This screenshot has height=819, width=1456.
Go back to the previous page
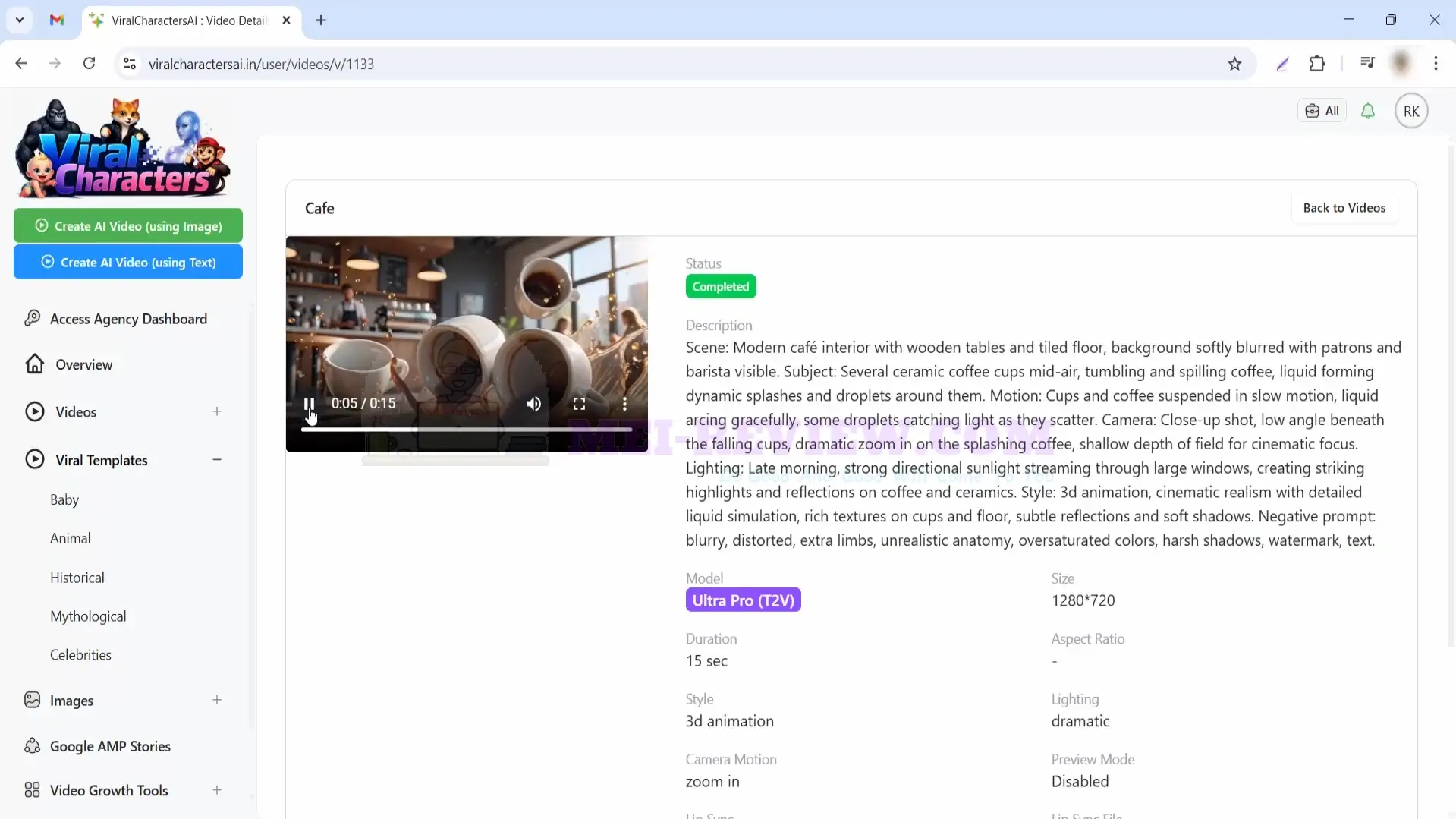(21, 64)
